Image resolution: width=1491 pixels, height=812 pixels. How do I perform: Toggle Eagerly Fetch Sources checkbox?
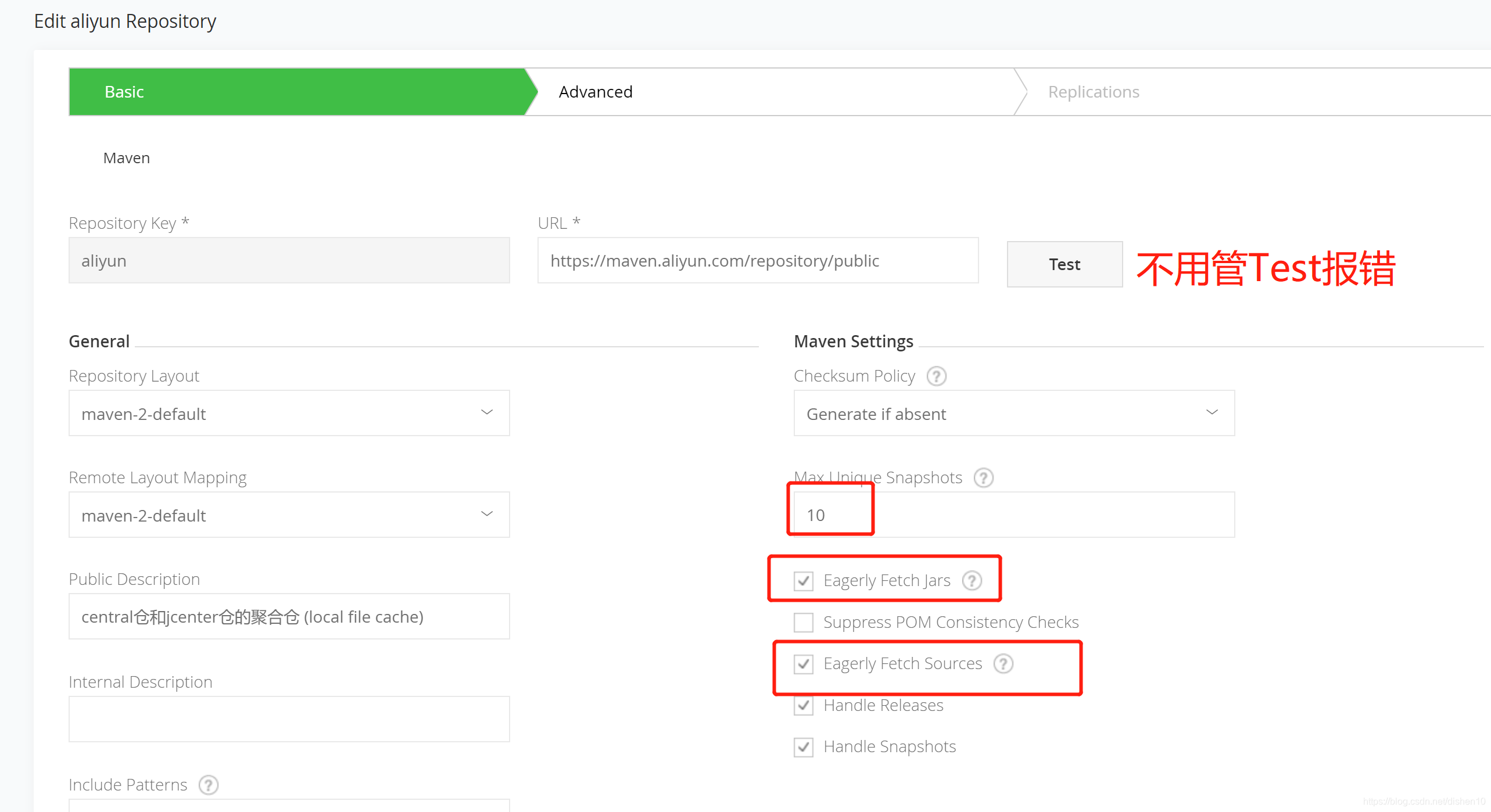coord(804,664)
